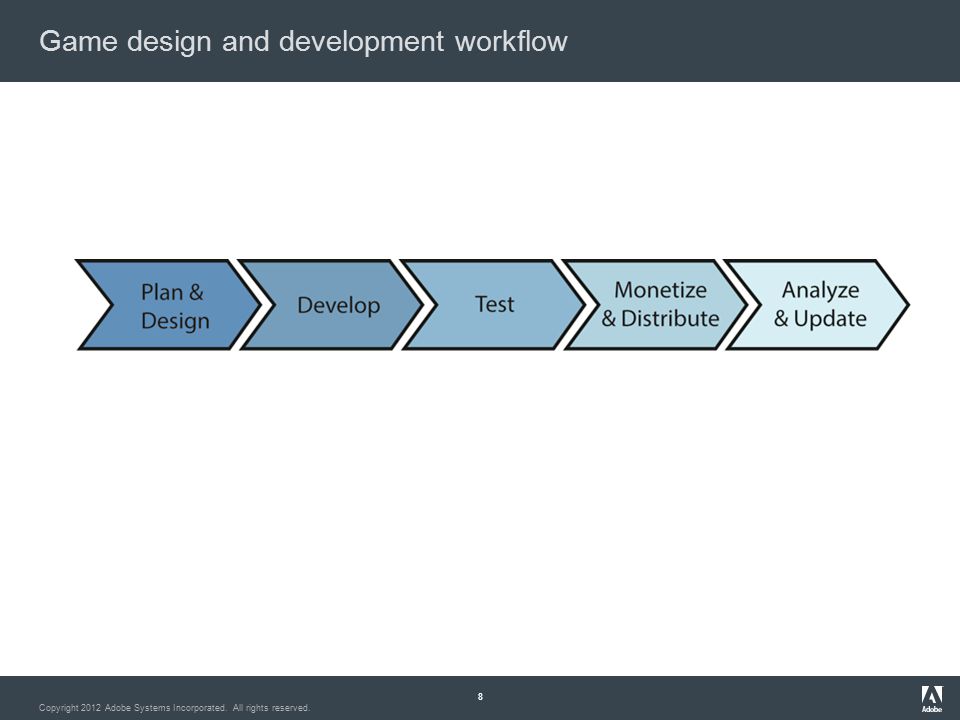Click the word "Analyze" in the last arrow

pos(820,290)
